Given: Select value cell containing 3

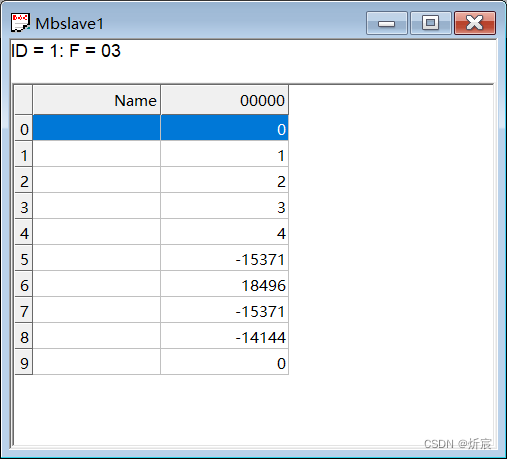Looking at the screenshot, I should pyautogui.click(x=224, y=206).
